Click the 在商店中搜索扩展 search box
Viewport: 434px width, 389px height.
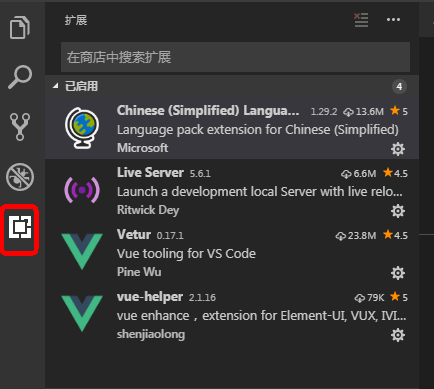click(235, 57)
